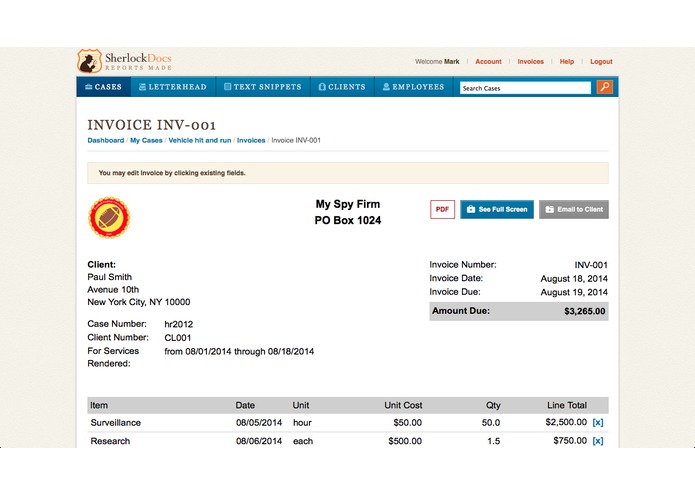This screenshot has width=695, height=494.
Task: Remove the Research line item
Action: pos(598,441)
